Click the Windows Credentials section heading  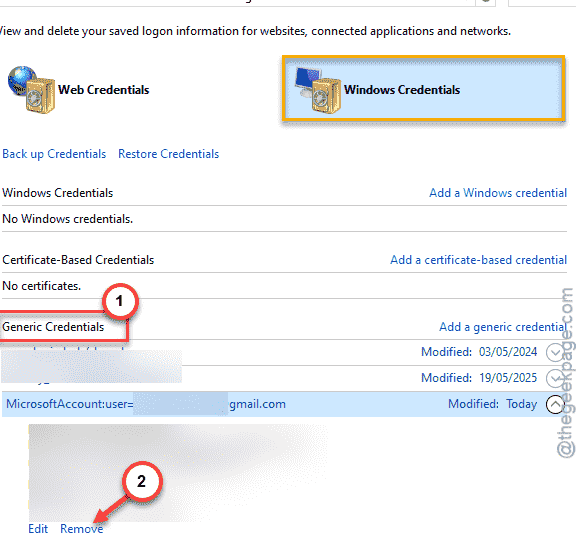(x=58, y=193)
